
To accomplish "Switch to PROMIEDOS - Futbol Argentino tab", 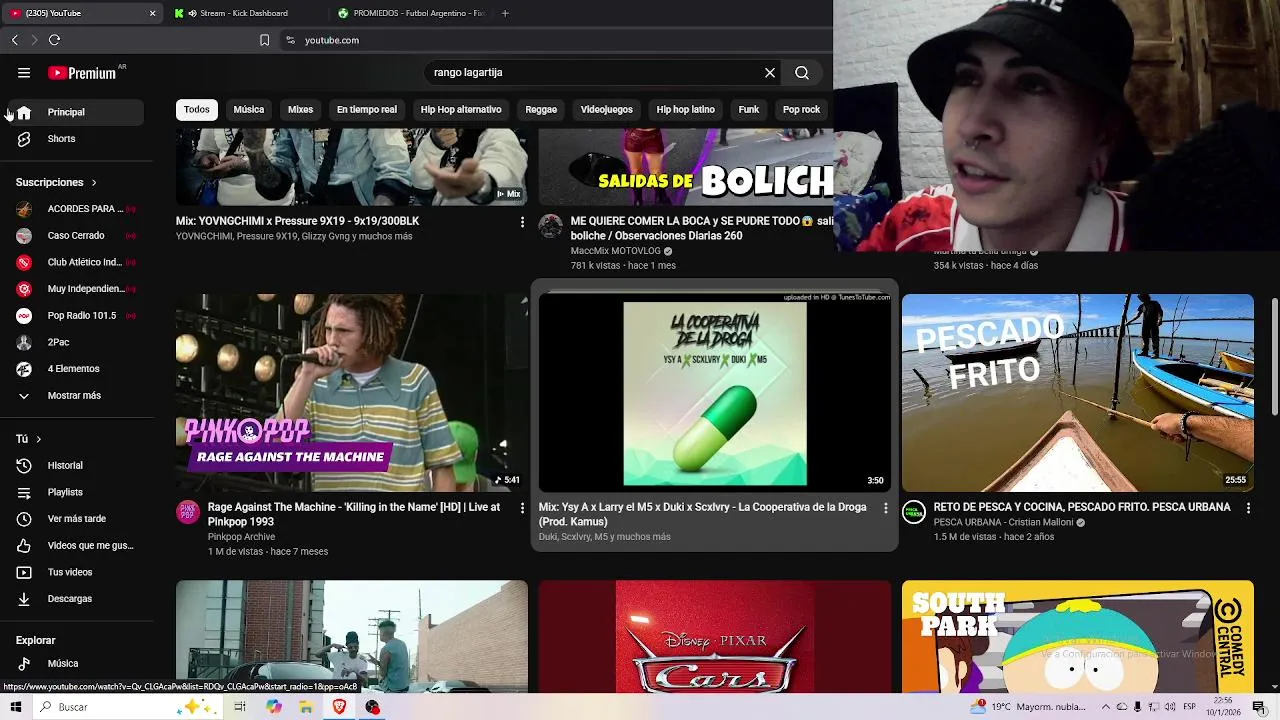I will tap(412, 13).
